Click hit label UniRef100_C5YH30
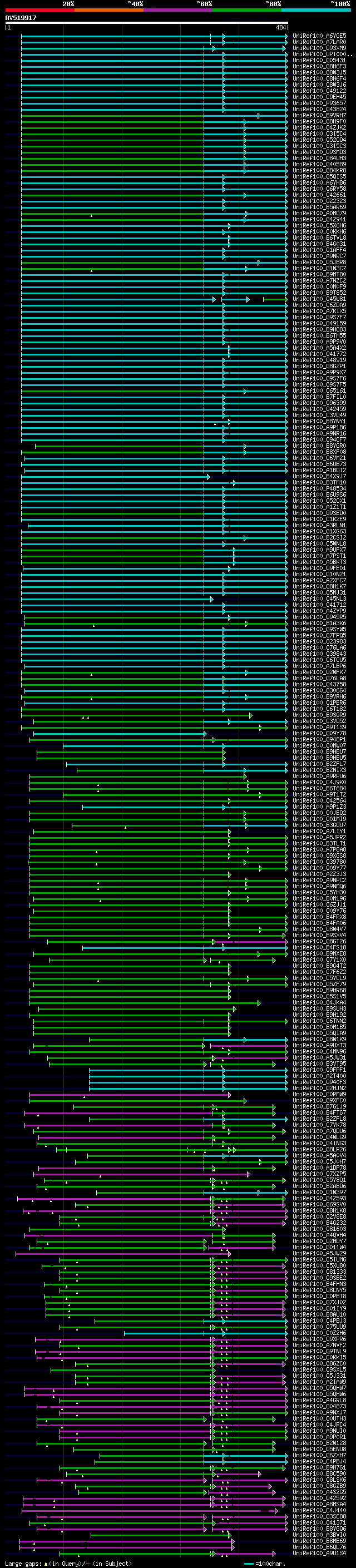The height and width of the screenshot is (1568, 356). point(319,893)
